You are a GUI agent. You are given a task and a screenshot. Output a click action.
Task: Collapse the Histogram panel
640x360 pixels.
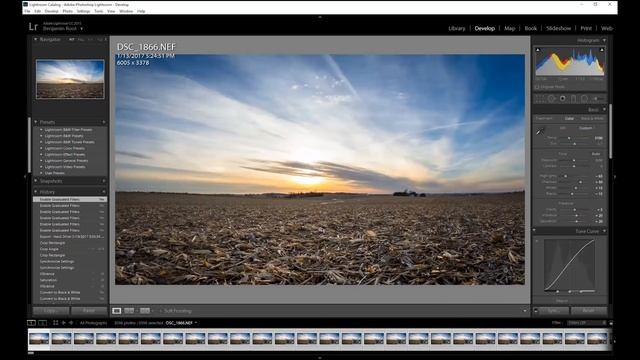(604, 40)
